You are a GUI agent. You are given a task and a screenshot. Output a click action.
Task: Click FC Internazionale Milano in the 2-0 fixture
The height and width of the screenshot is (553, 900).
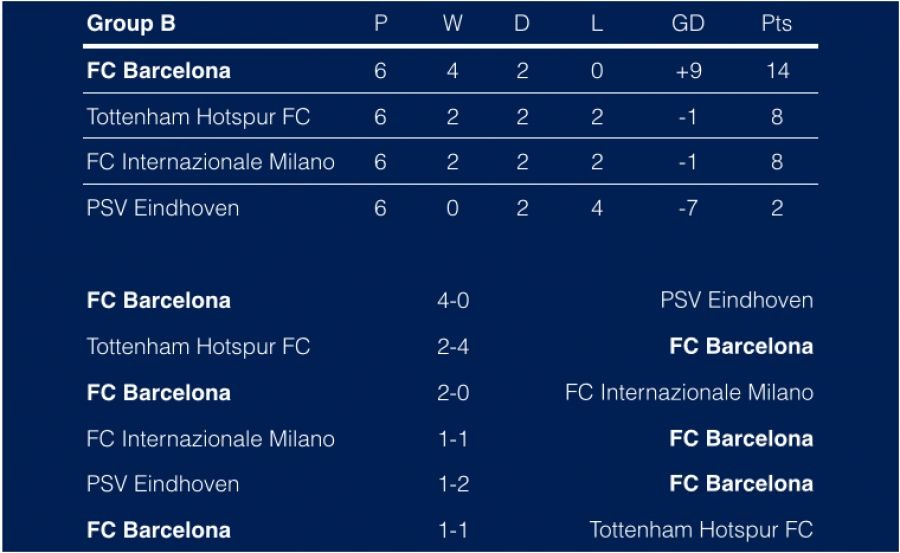689,393
